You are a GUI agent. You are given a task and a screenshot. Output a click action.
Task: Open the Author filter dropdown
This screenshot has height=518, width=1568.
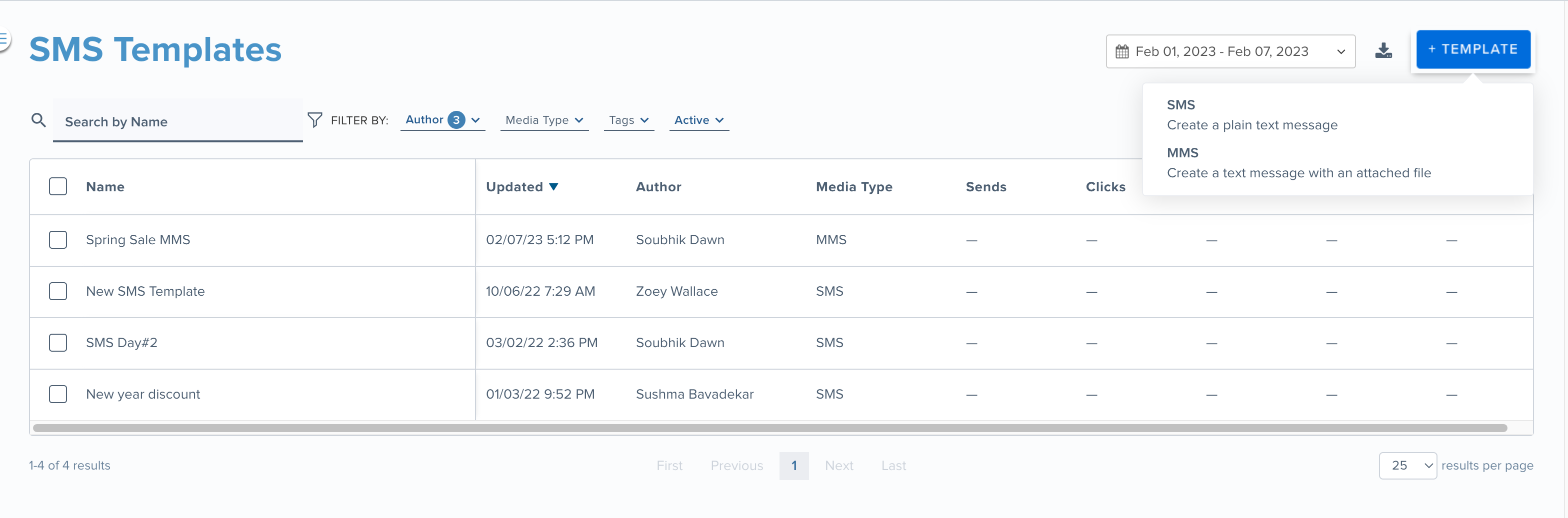[442, 120]
